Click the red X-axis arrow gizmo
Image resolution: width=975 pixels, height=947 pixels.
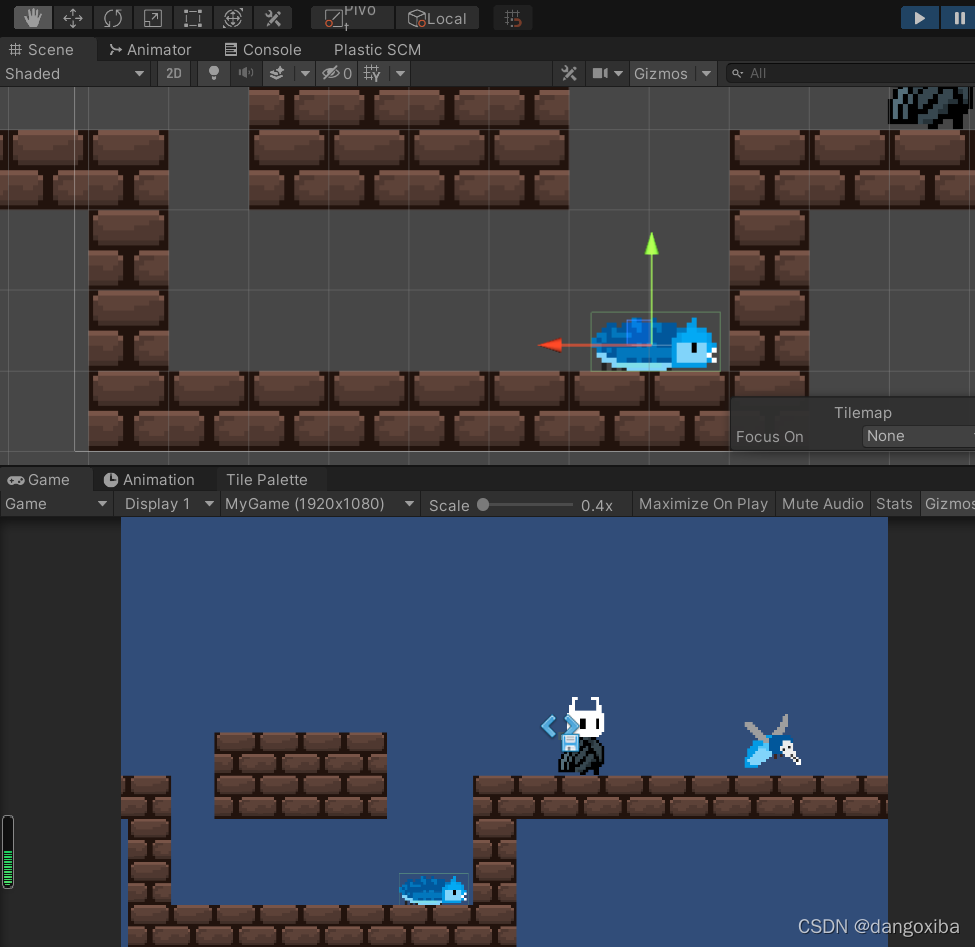pos(550,344)
